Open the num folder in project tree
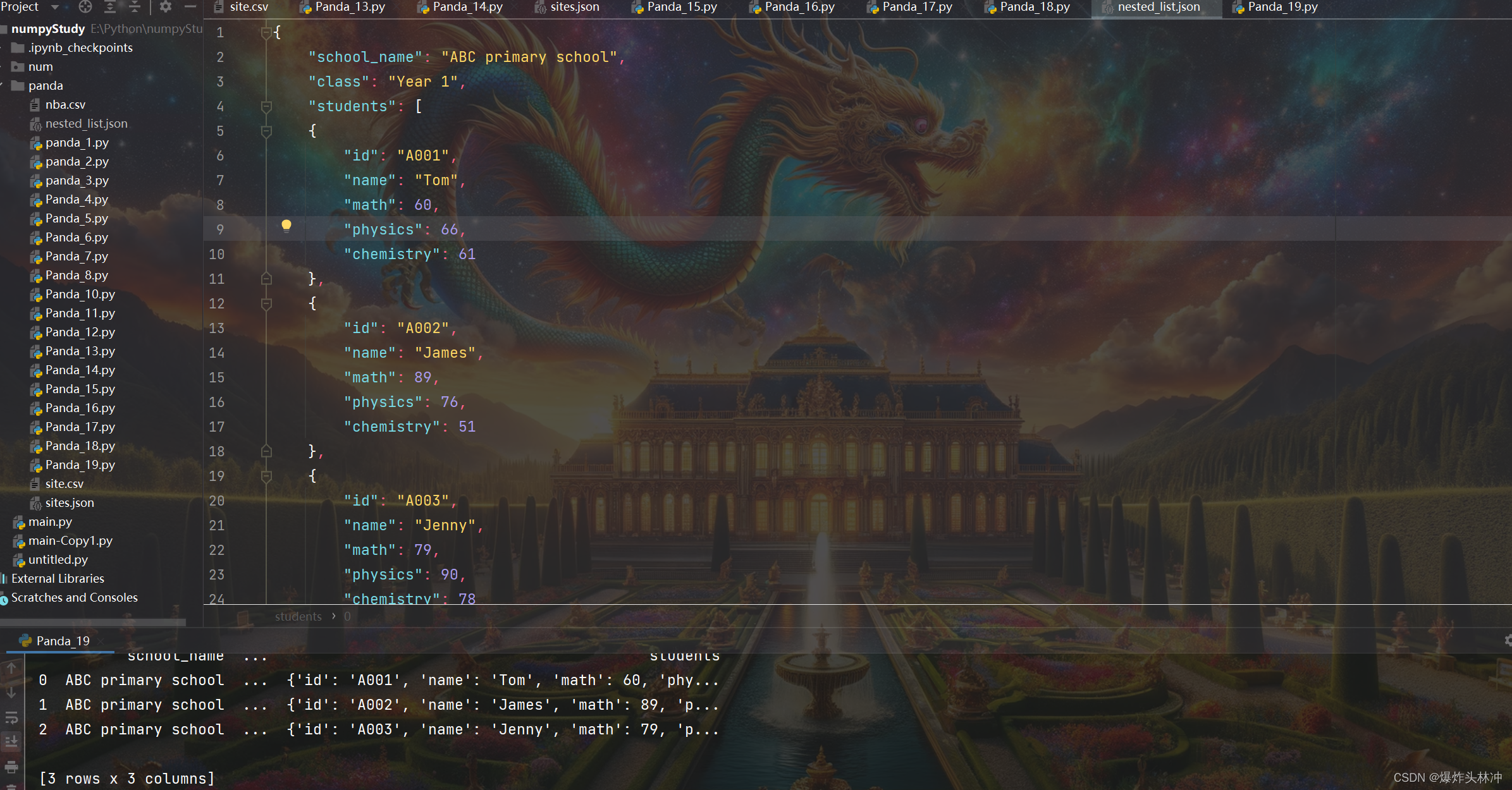This screenshot has width=1512, height=790. [40, 66]
